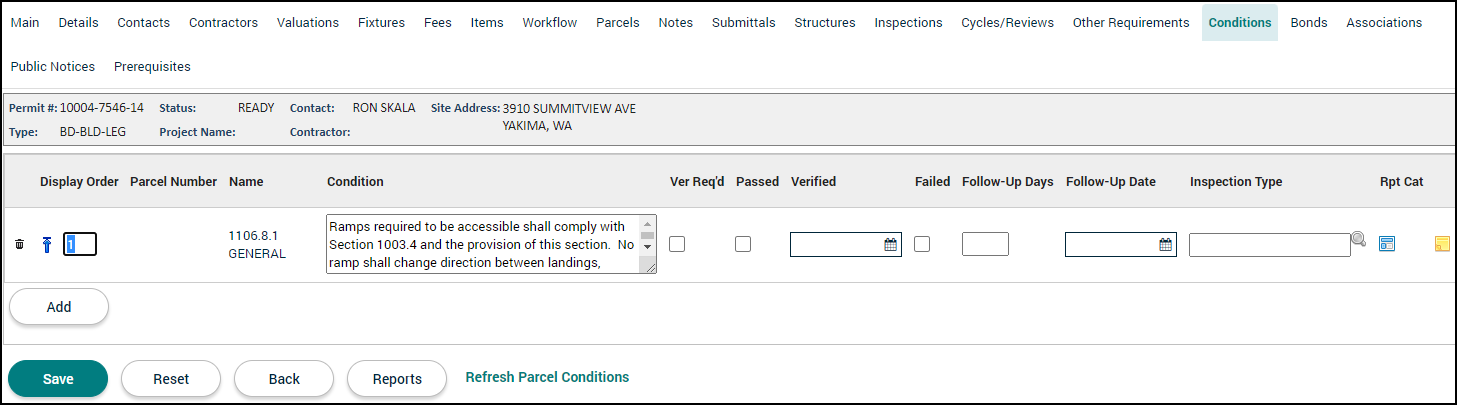Click the blue report category icon
Viewport: 1457px width, 405px height.
[x=1387, y=244]
